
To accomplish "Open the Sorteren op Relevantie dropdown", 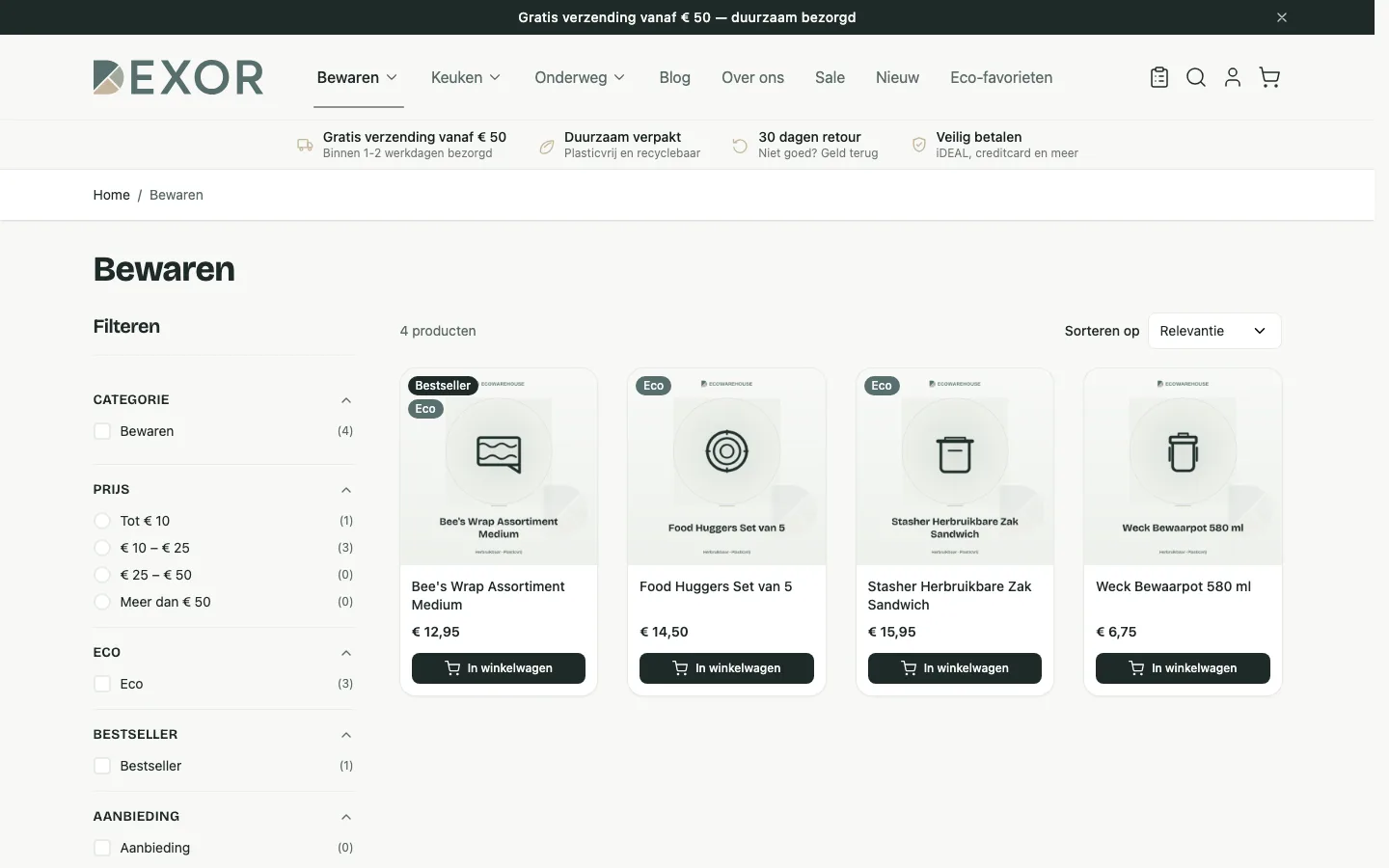I will [1214, 331].
